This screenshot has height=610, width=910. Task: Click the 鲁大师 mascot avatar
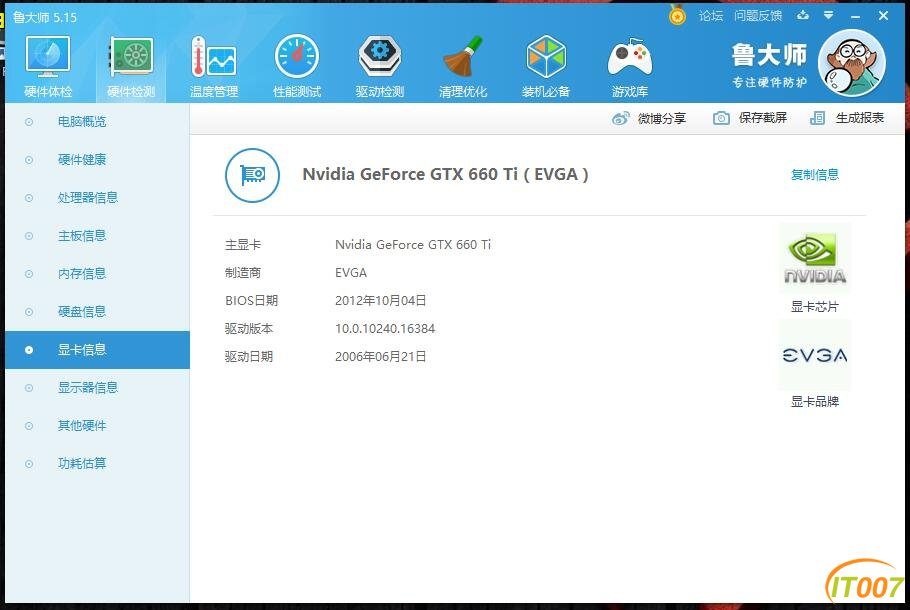[851, 63]
